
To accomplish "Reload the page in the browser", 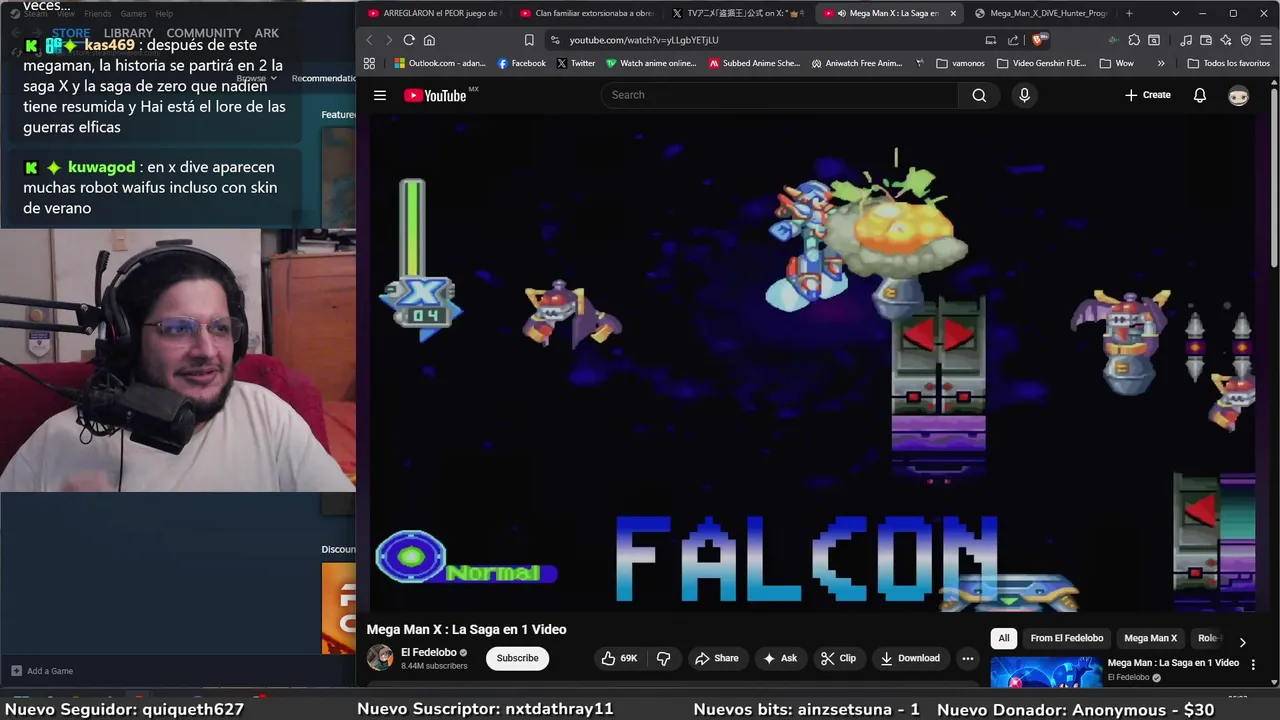I will [409, 40].
